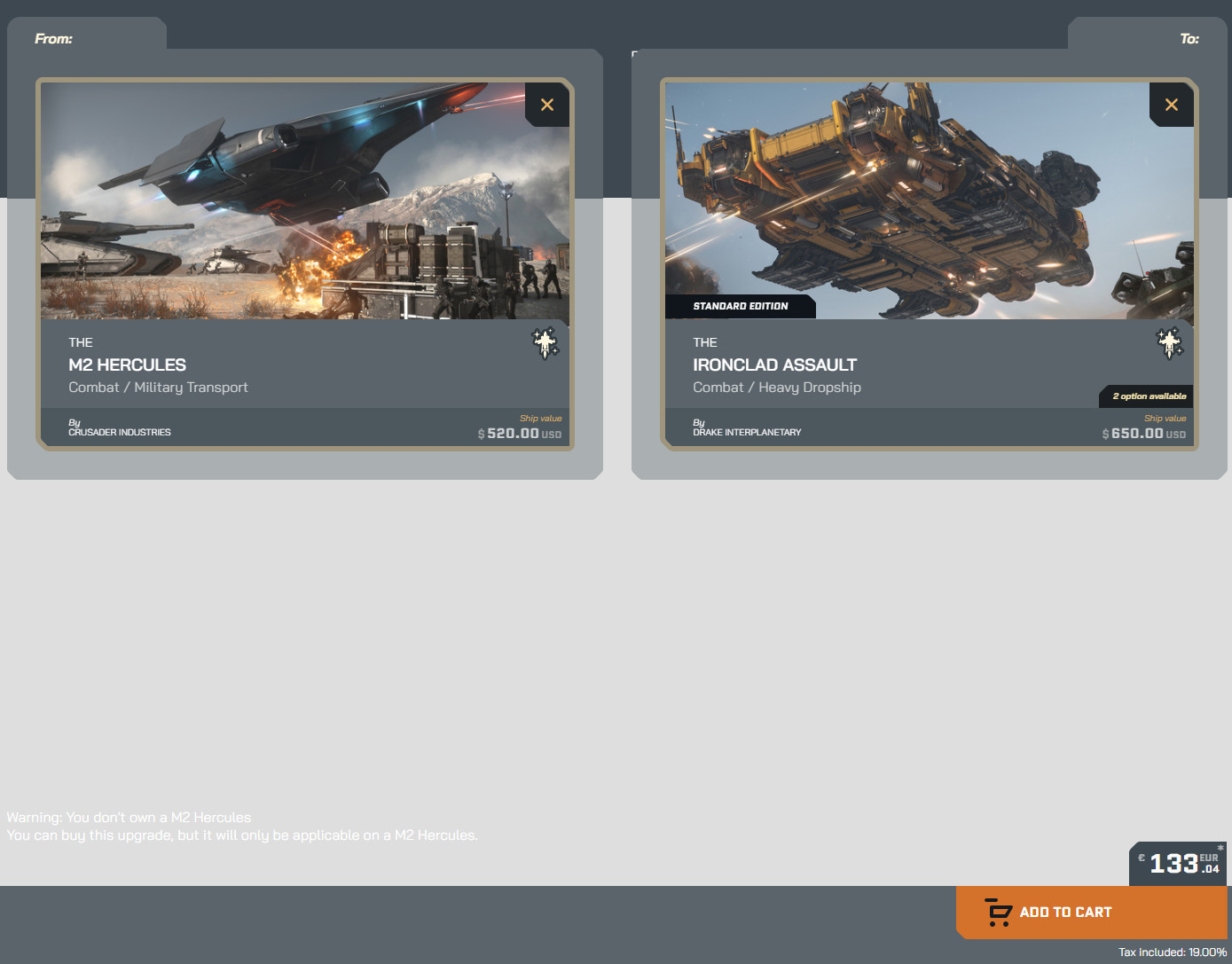Click the ship badge icon on M2 Hercules card

(545, 343)
